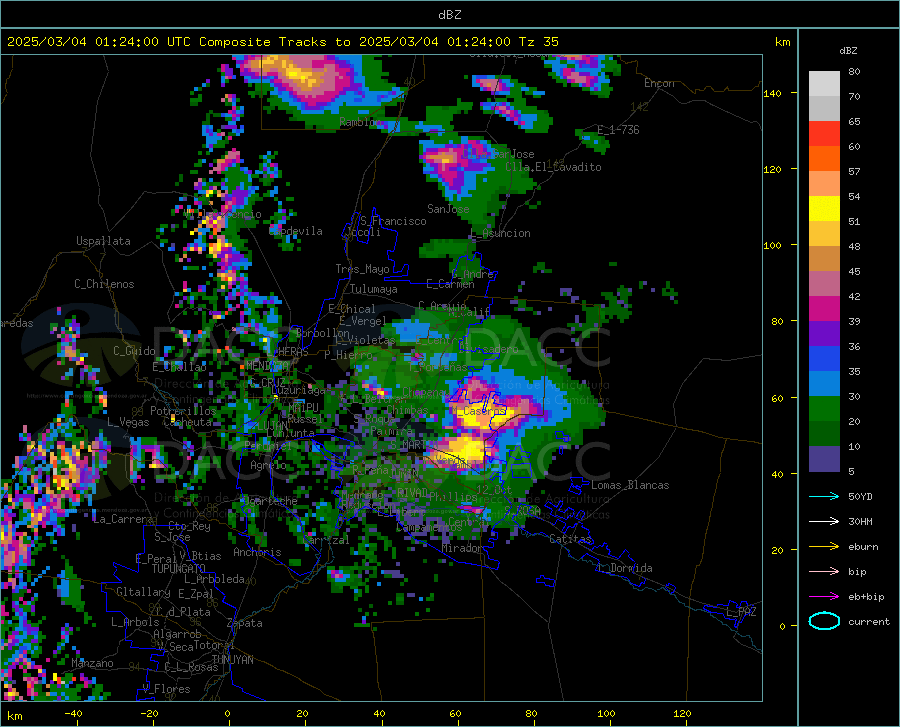The image size is (900, 727).
Task: Click the dBZ label above the color scale
Action: coord(848,50)
